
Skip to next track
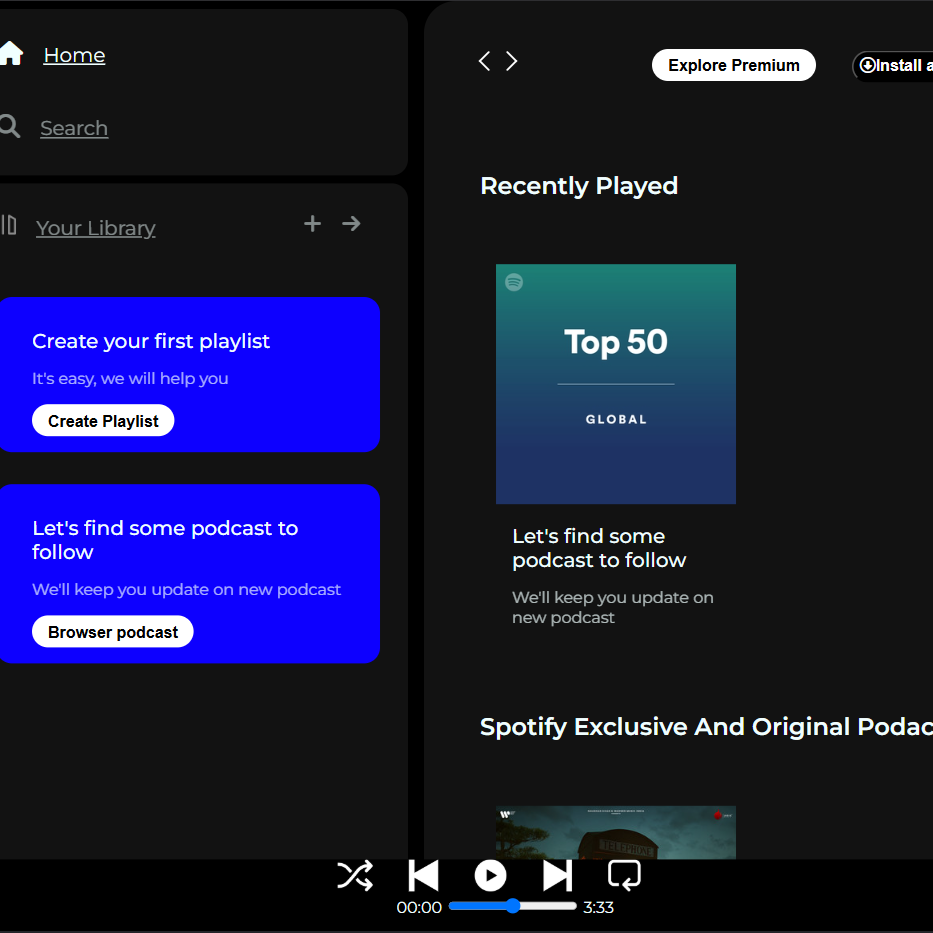pyautogui.click(x=558, y=875)
